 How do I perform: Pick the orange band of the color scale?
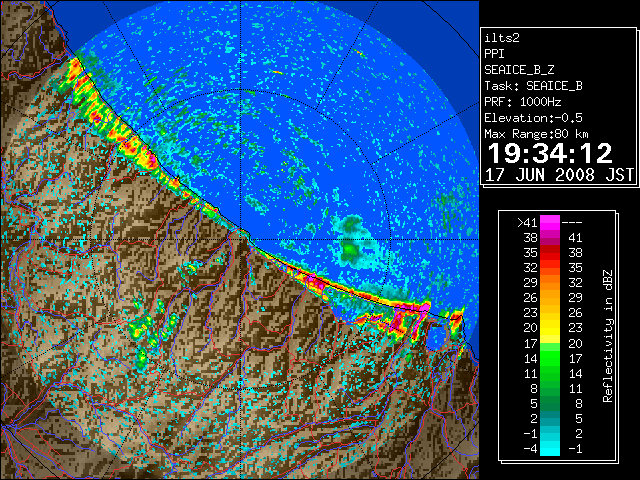(x=550, y=283)
